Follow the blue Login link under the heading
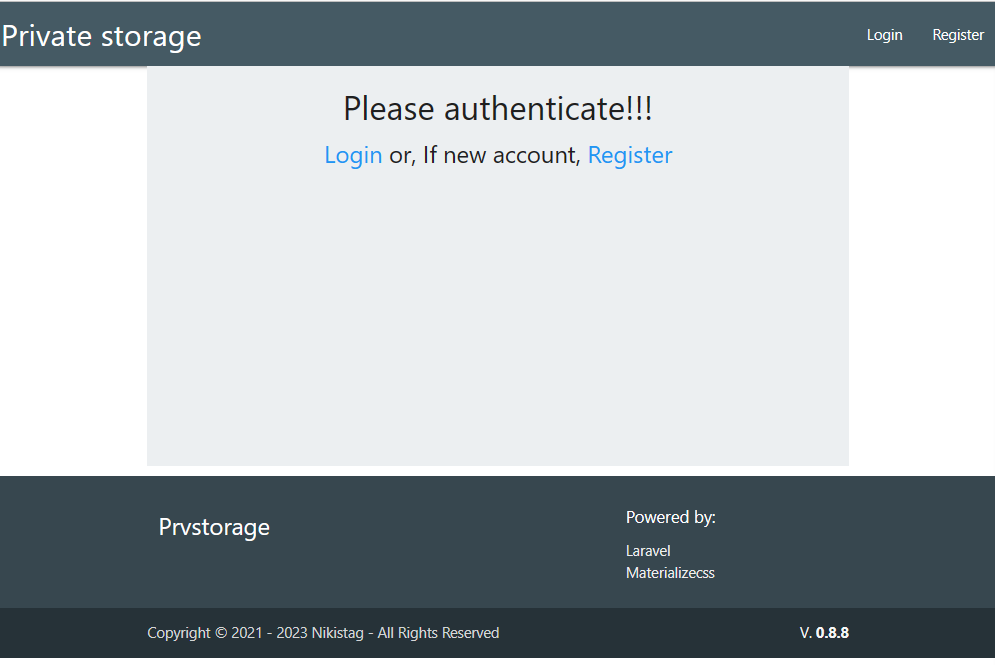995x665 pixels. pos(353,155)
